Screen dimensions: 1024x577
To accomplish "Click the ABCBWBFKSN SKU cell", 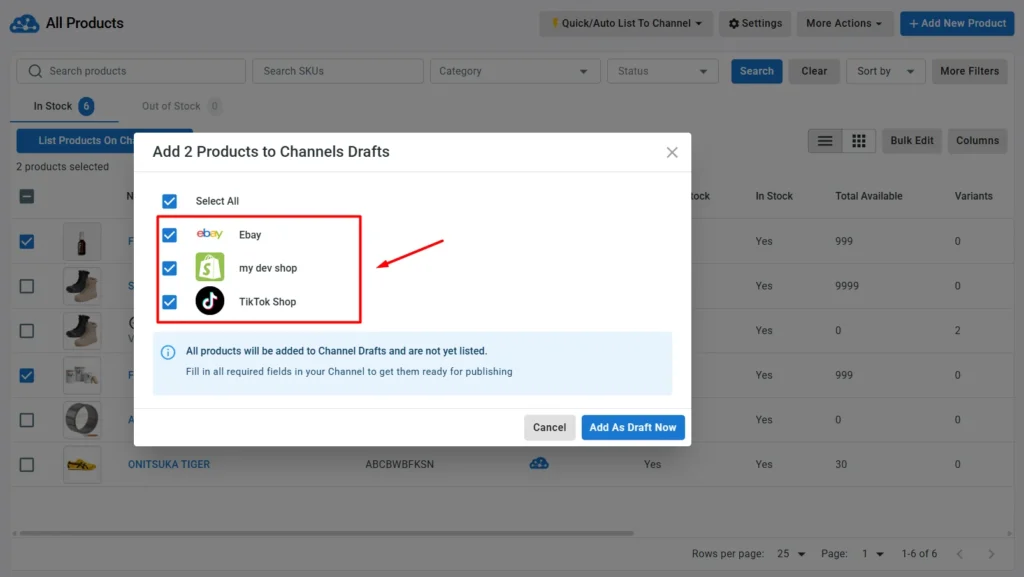I will click(399, 464).
